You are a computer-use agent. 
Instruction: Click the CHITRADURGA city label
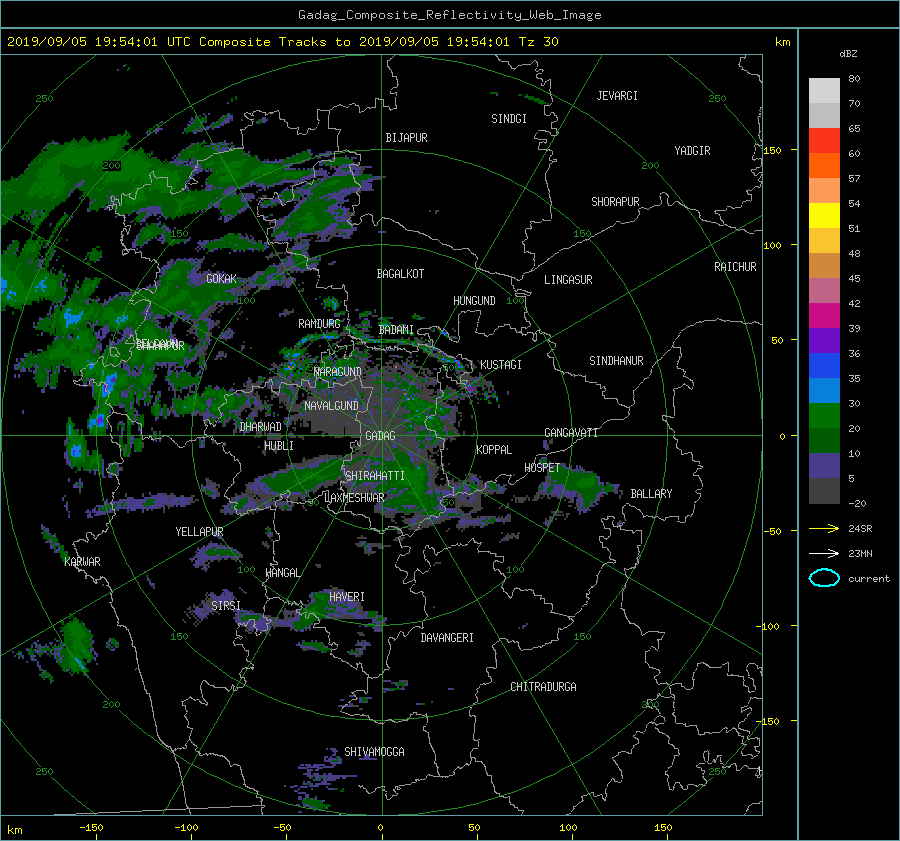click(x=544, y=687)
